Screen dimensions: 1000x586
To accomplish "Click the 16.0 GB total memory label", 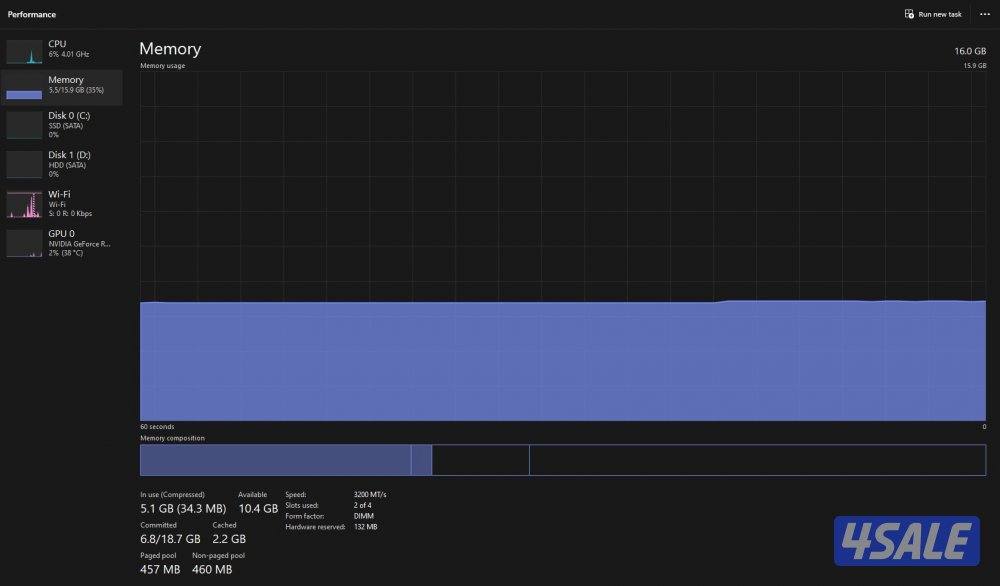I will click(970, 50).
